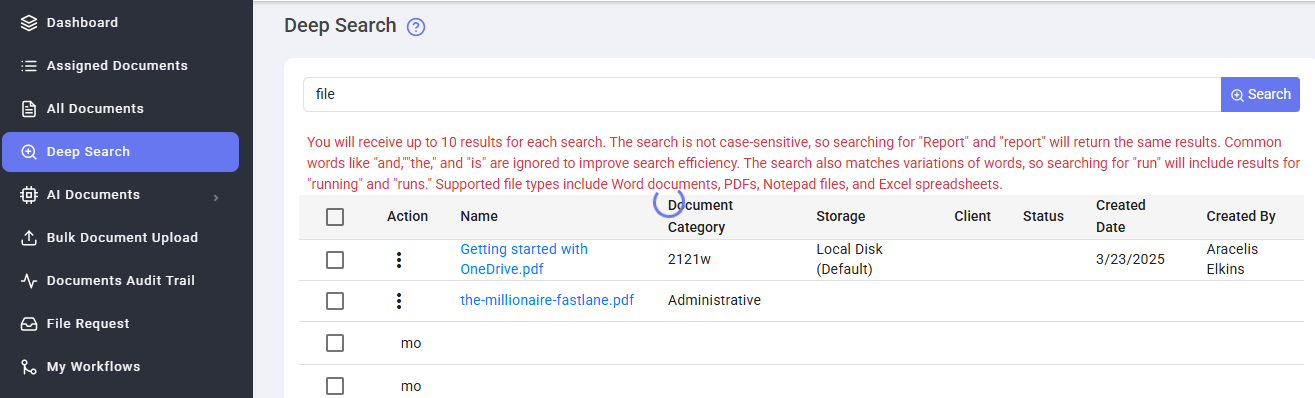Open the Deep Search help question-mark icon

[417, 27]
